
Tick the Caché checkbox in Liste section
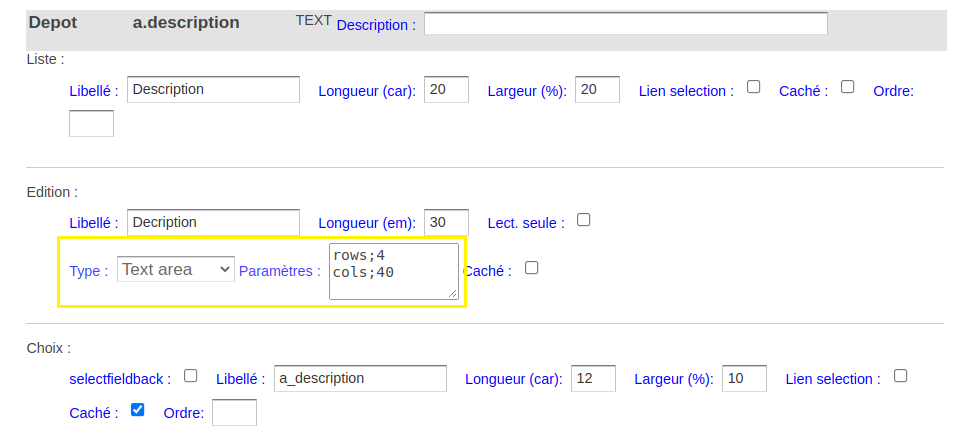[x=847, y=87]
